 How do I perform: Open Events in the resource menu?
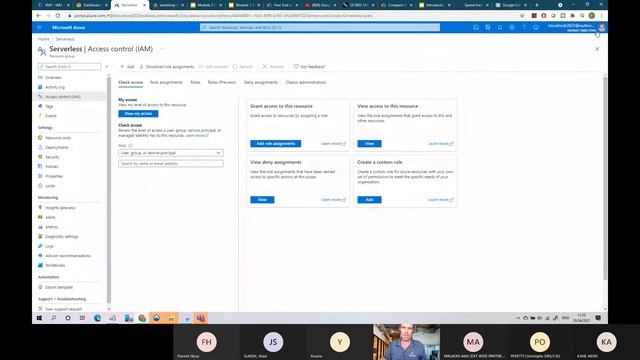pyautogui.click(x=51, y=116)
